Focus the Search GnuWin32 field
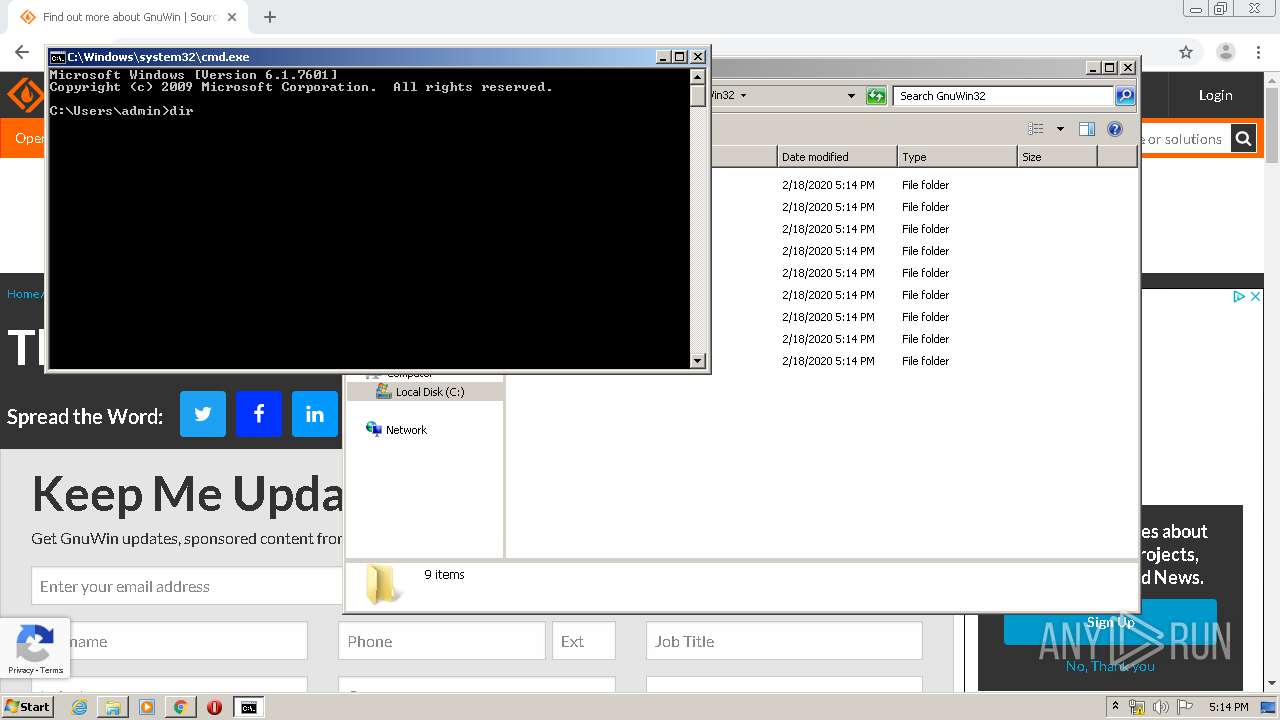Viewport: 1280px width, 720px height. [1003, 96]
